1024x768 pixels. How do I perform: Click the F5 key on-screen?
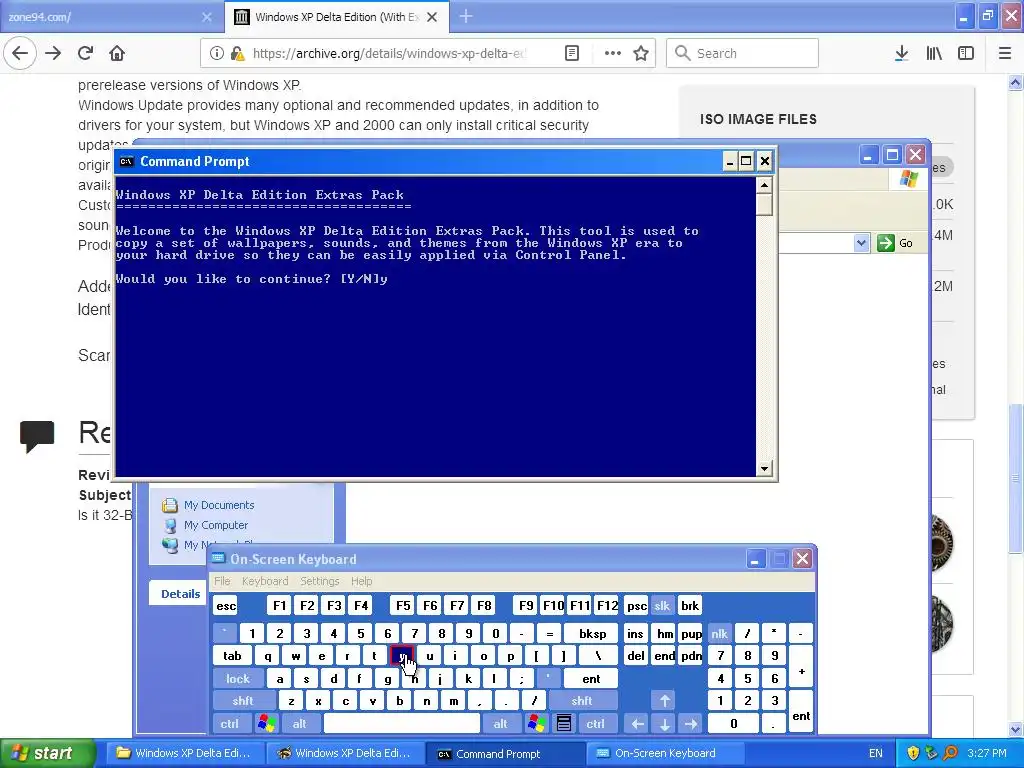click(403, 606)
